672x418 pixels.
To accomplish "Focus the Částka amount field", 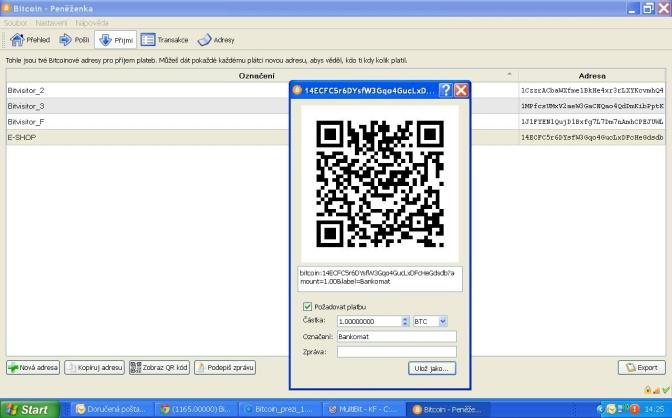I will coord(369,321).
